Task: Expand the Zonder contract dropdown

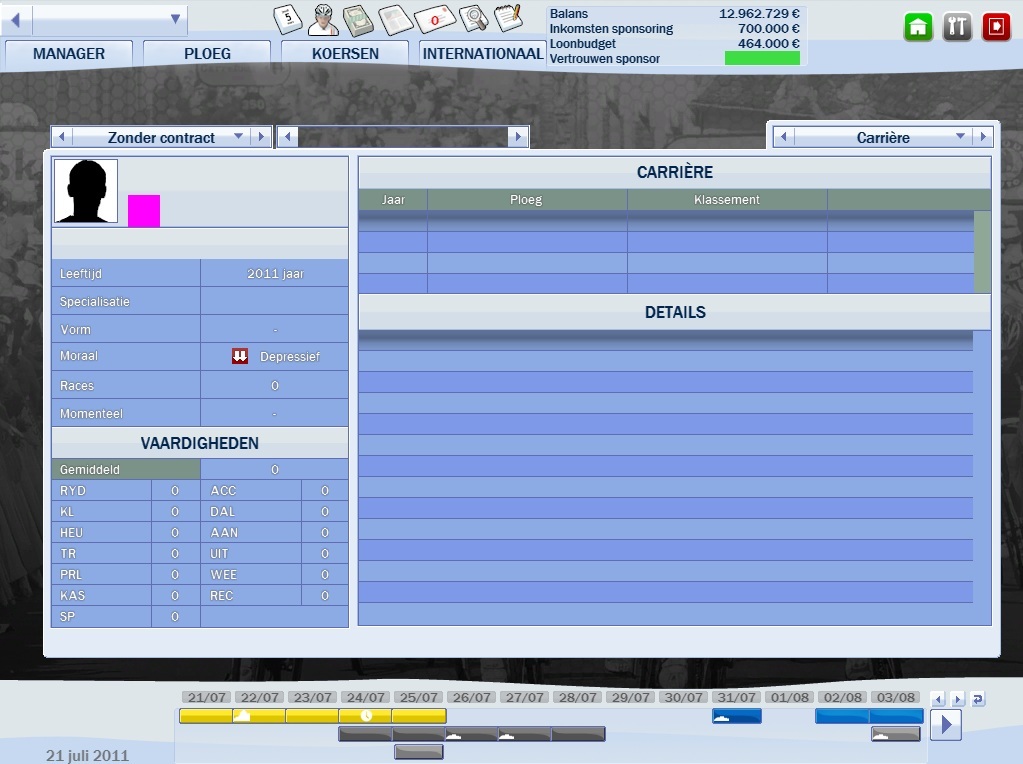Action: (x=238, y=137)
